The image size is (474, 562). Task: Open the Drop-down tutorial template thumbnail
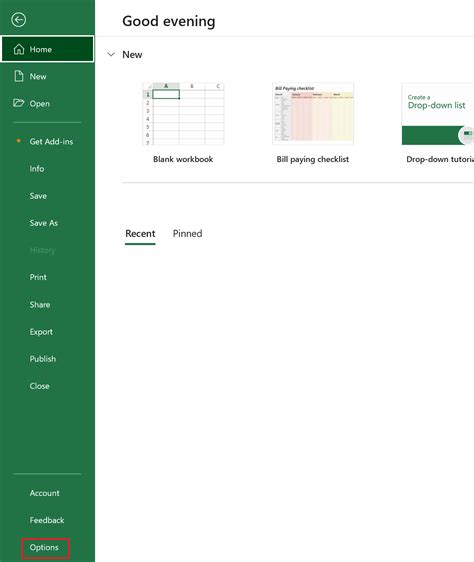438,114
